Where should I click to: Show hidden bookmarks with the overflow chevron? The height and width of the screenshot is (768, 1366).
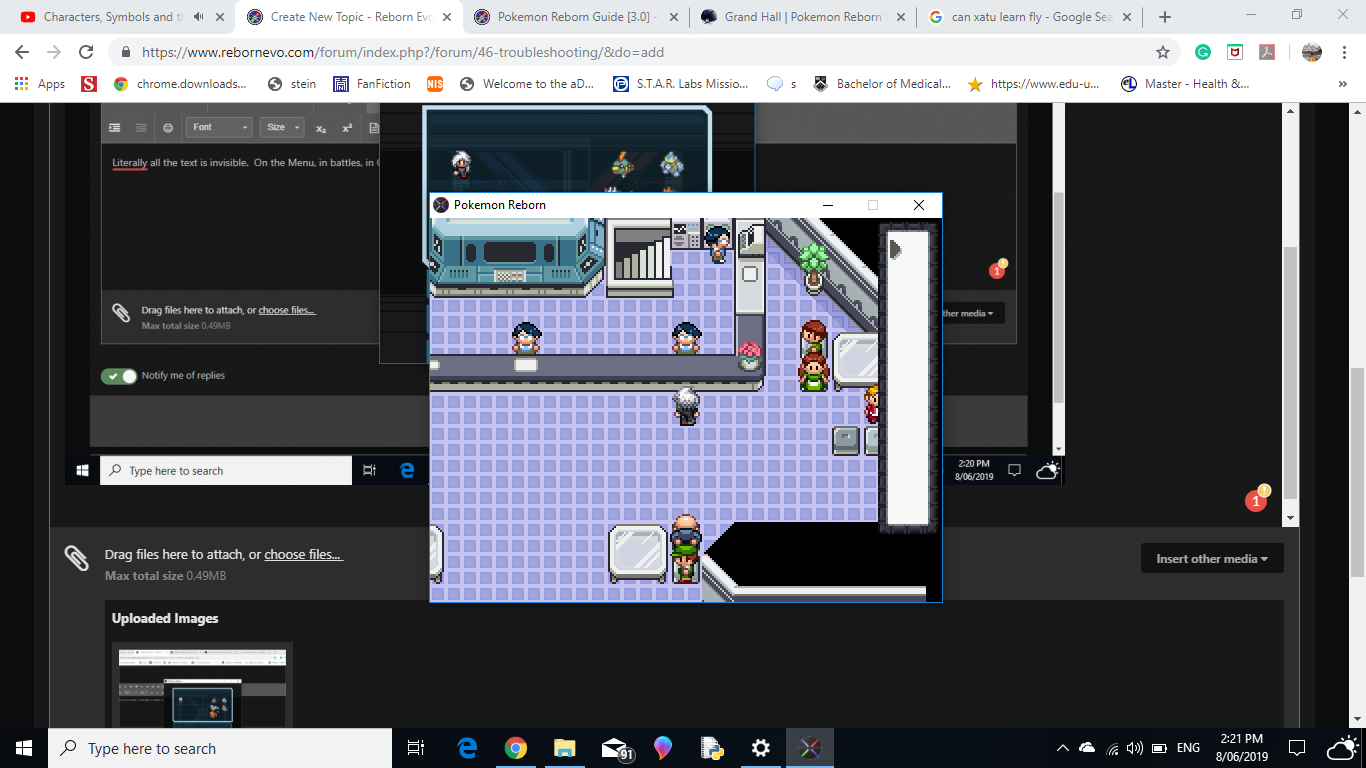[1342, 84]
